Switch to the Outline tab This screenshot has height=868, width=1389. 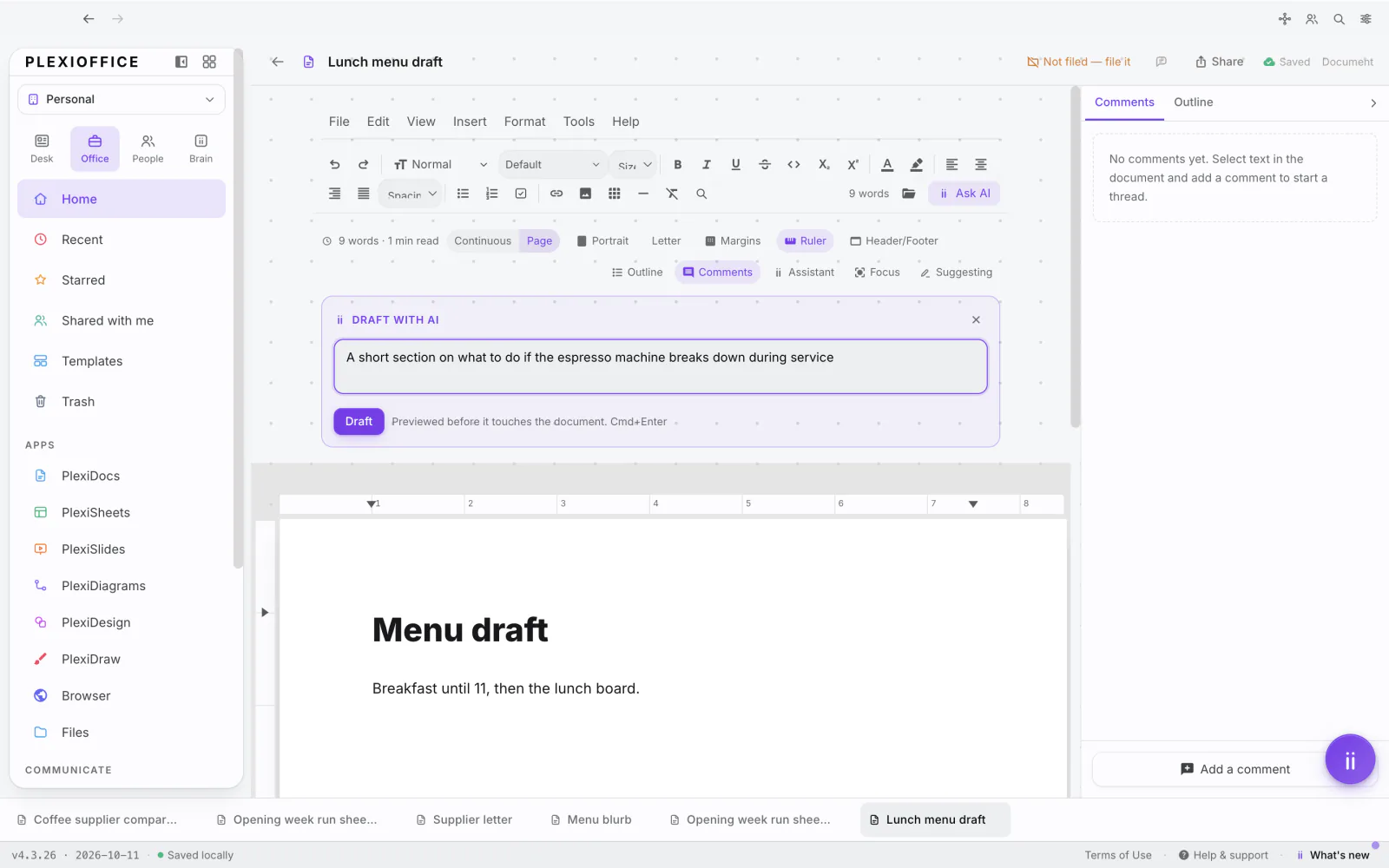coord(1194,102)
